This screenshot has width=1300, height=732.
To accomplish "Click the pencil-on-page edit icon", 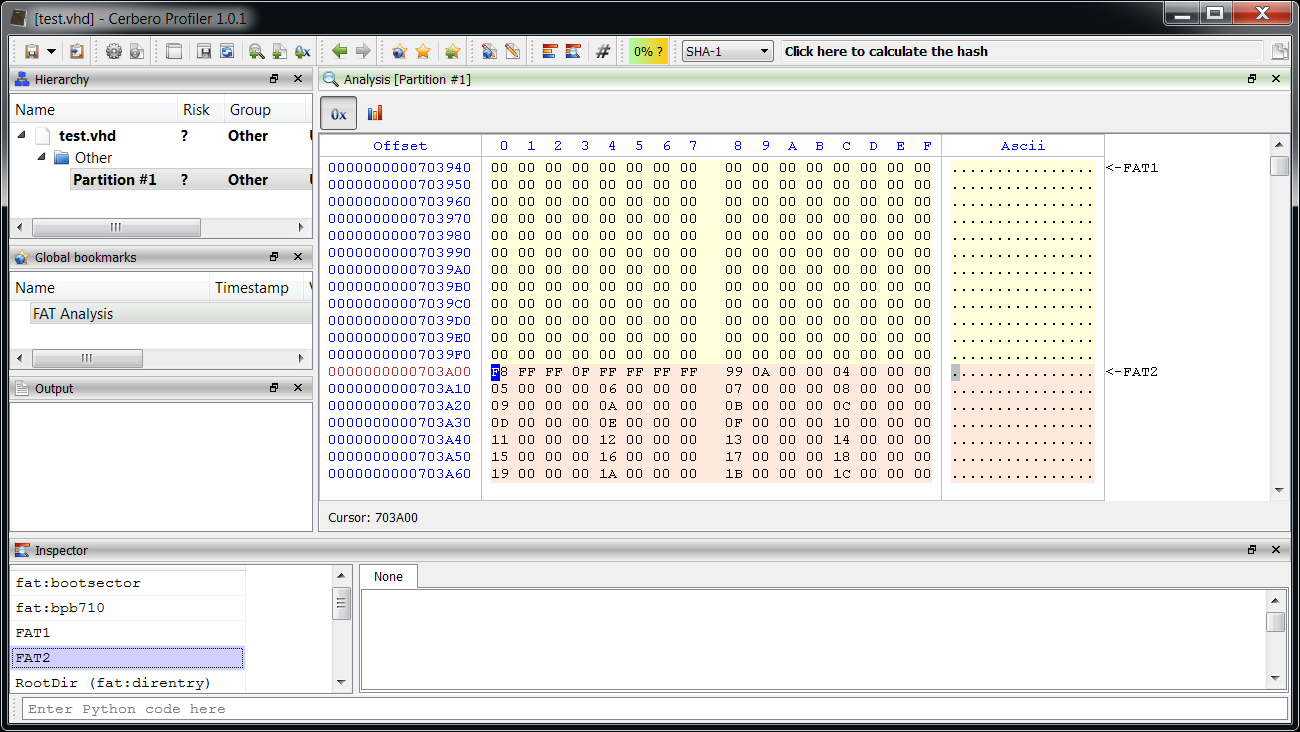I will point(512,51).
